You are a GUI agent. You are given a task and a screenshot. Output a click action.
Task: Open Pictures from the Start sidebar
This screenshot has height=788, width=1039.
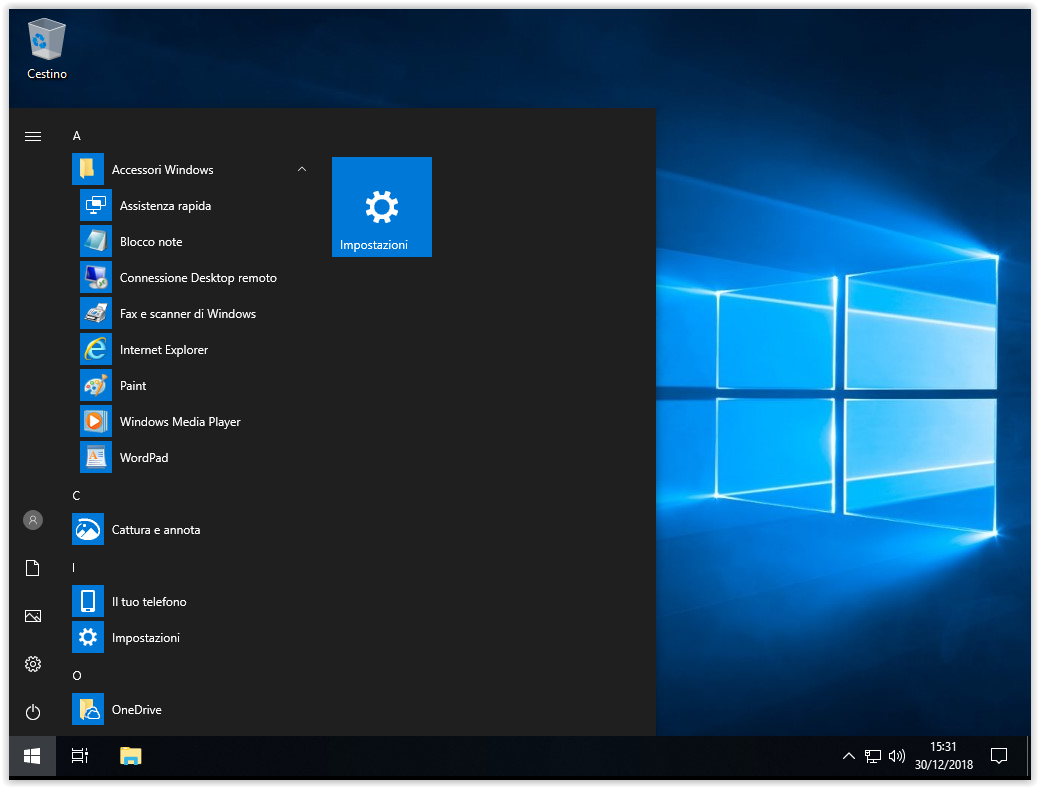click(x=33, y=616)
